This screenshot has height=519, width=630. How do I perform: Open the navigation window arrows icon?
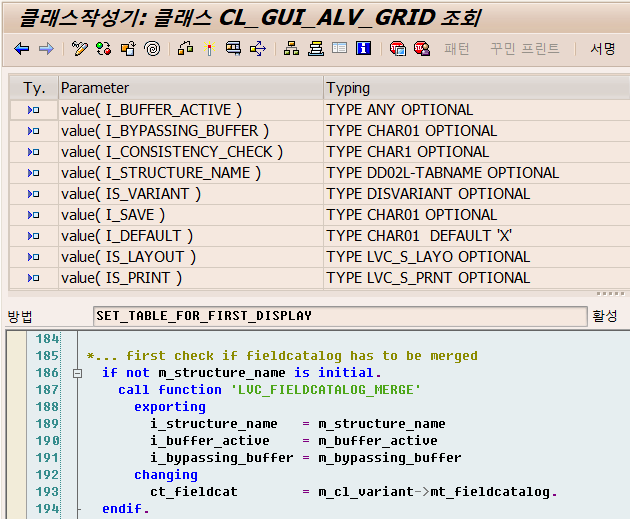coord(258,49)
